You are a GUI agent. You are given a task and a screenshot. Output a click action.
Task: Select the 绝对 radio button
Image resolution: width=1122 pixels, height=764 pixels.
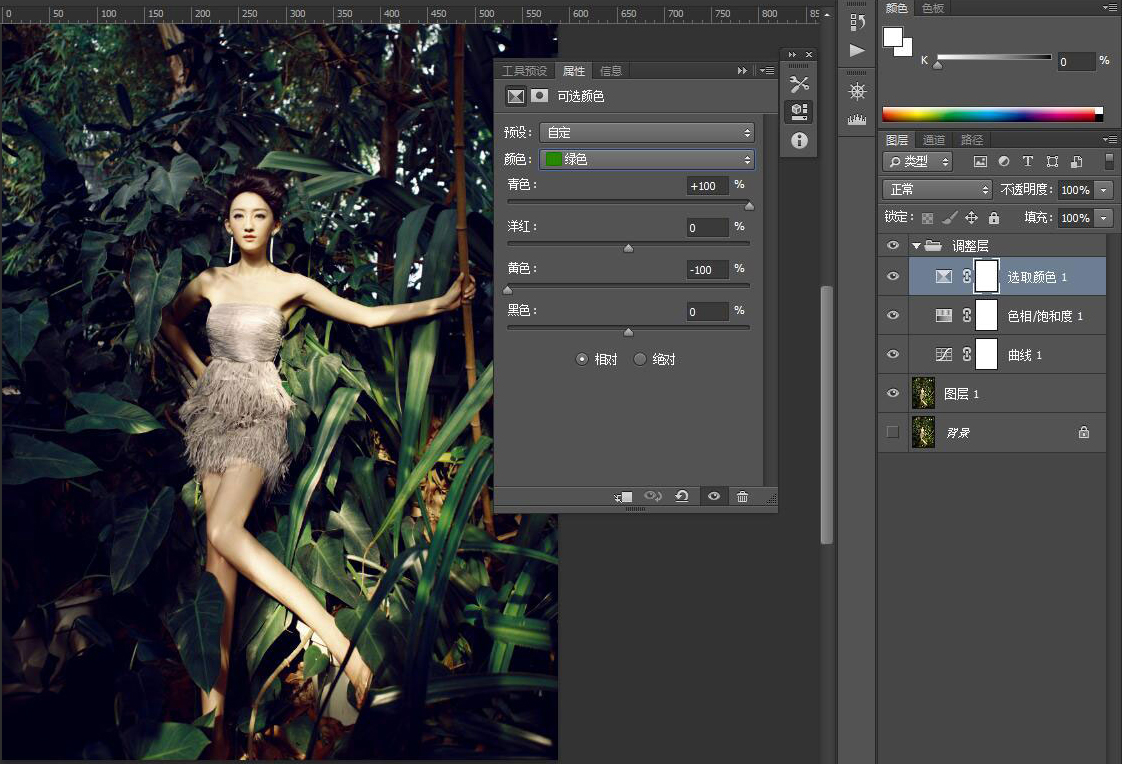(640, 360)
